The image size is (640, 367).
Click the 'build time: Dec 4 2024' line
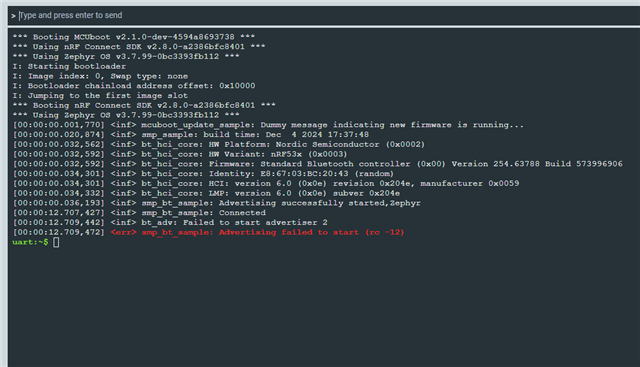click(x=191, y=135)
